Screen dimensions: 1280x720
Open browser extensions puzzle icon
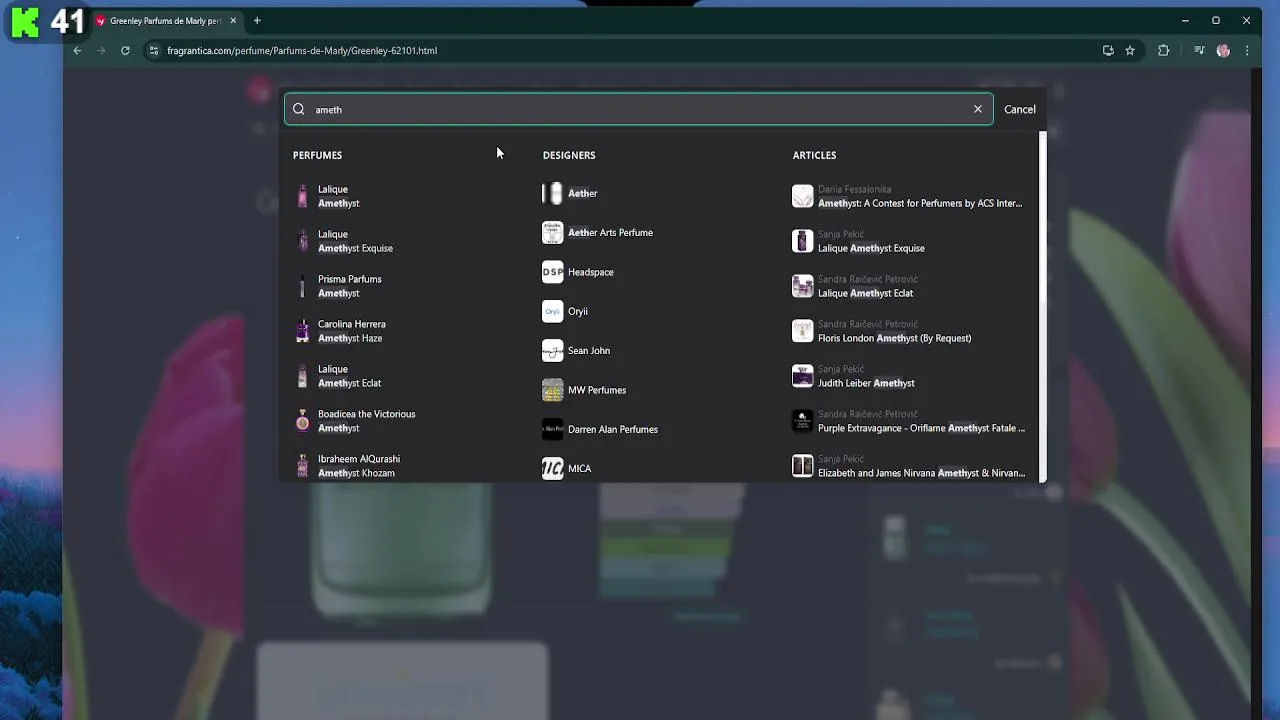pos(1163,50)
